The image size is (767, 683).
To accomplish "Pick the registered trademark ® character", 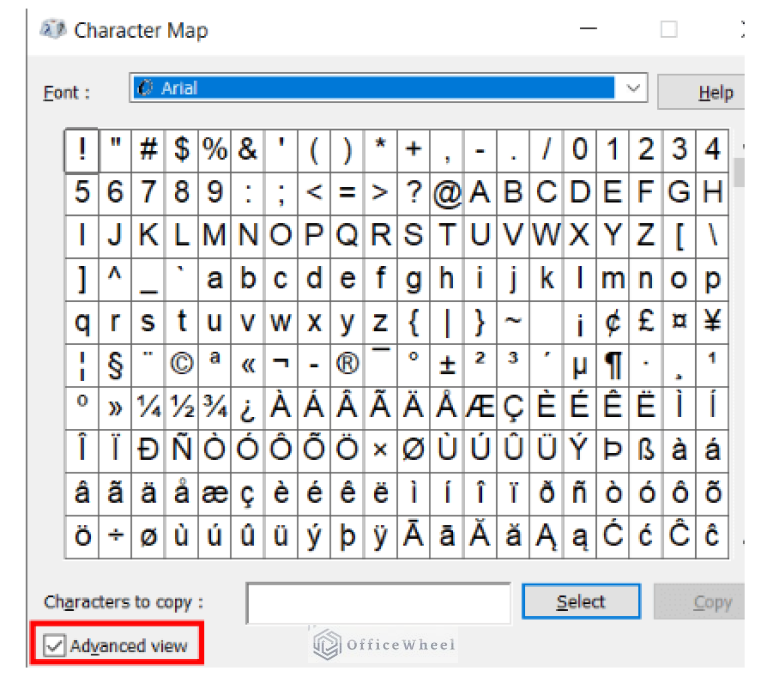I will click(347, 366).
